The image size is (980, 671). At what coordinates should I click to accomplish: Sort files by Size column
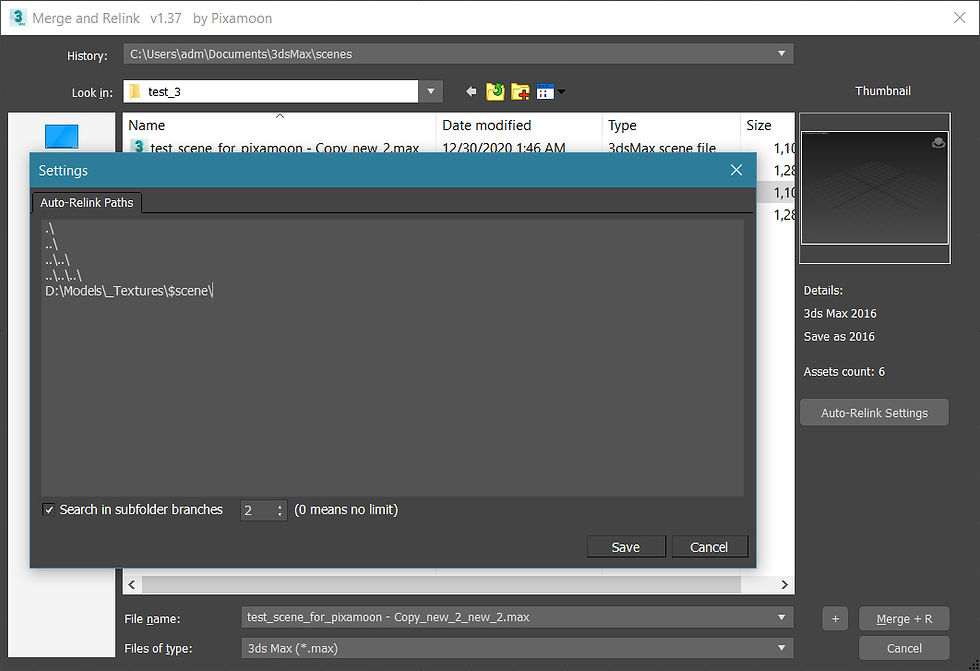(767, 125)
